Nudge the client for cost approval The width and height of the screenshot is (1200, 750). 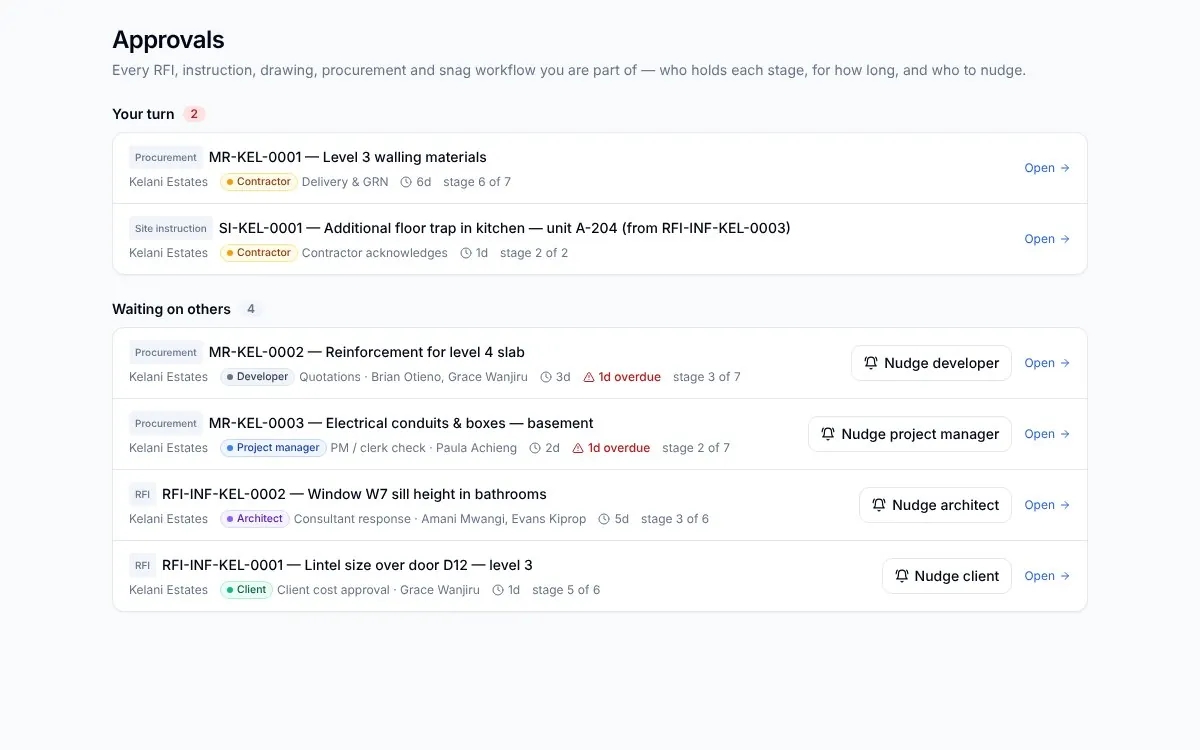point(947,576)
